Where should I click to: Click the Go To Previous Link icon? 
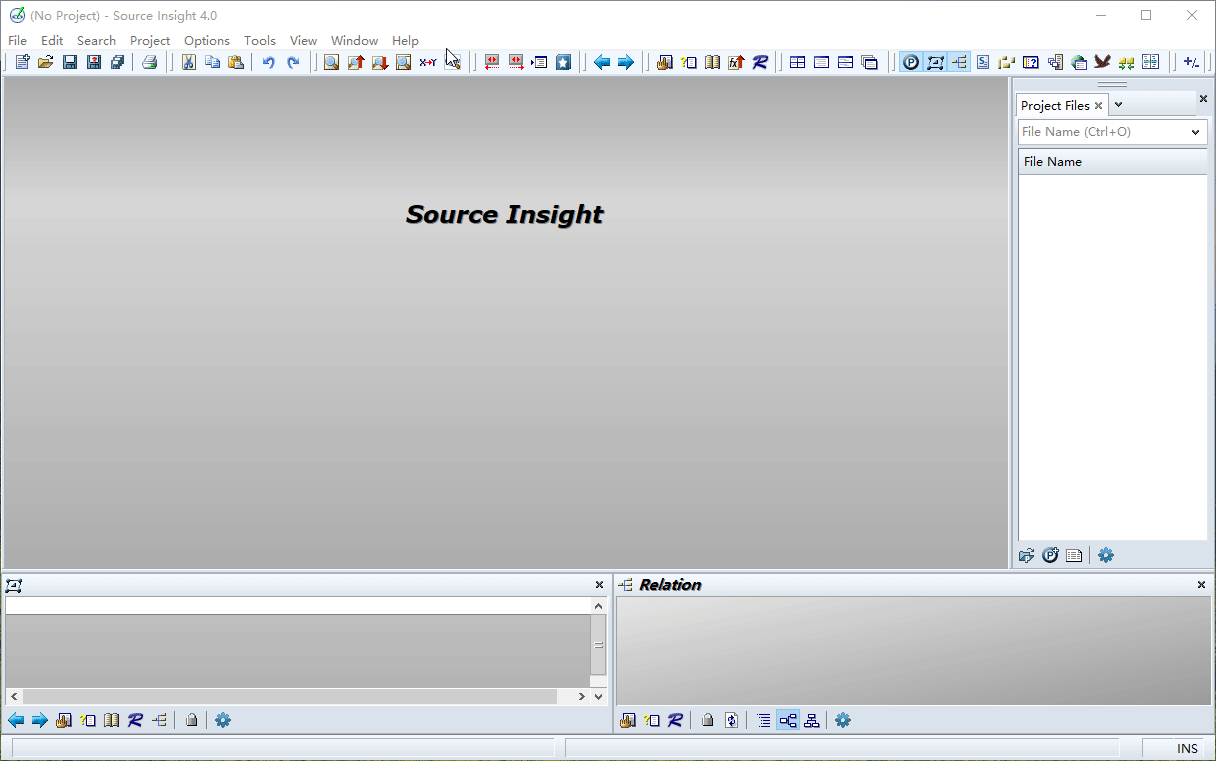pos(492,62)
